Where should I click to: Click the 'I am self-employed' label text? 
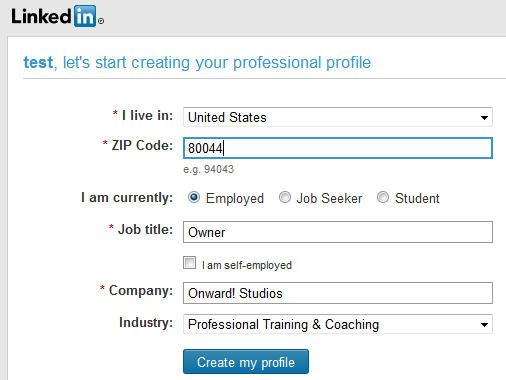(247, 265)
